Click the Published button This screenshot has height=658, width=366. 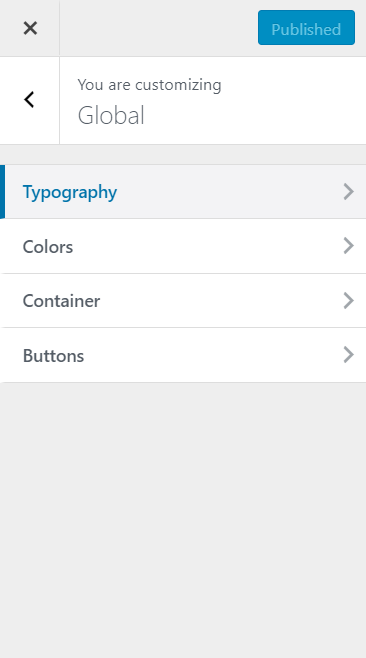click(306, 28)
